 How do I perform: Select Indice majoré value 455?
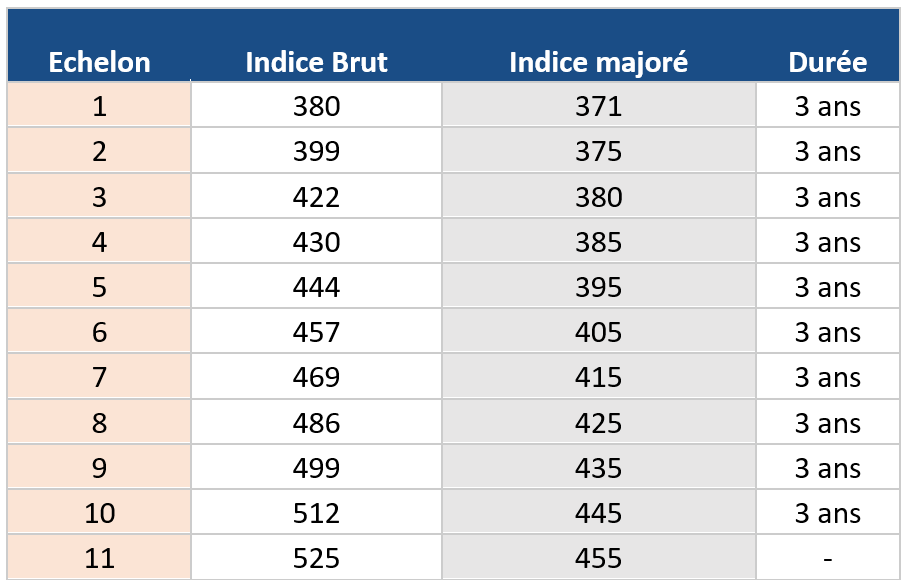click(x=598, y=558)
